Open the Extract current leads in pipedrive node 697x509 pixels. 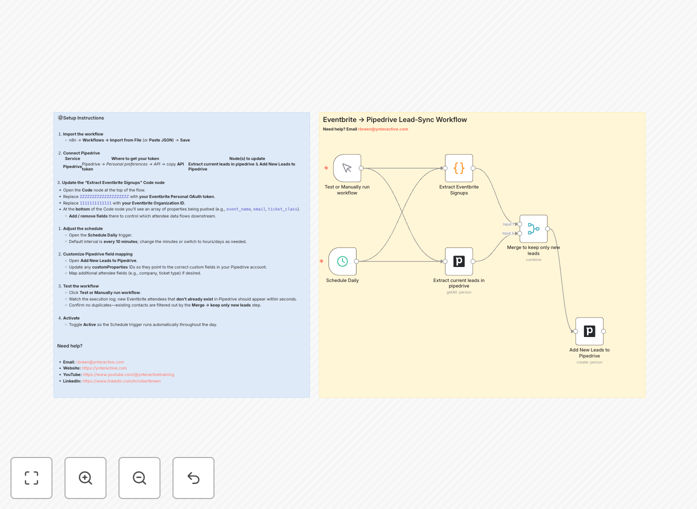point(459,261)
